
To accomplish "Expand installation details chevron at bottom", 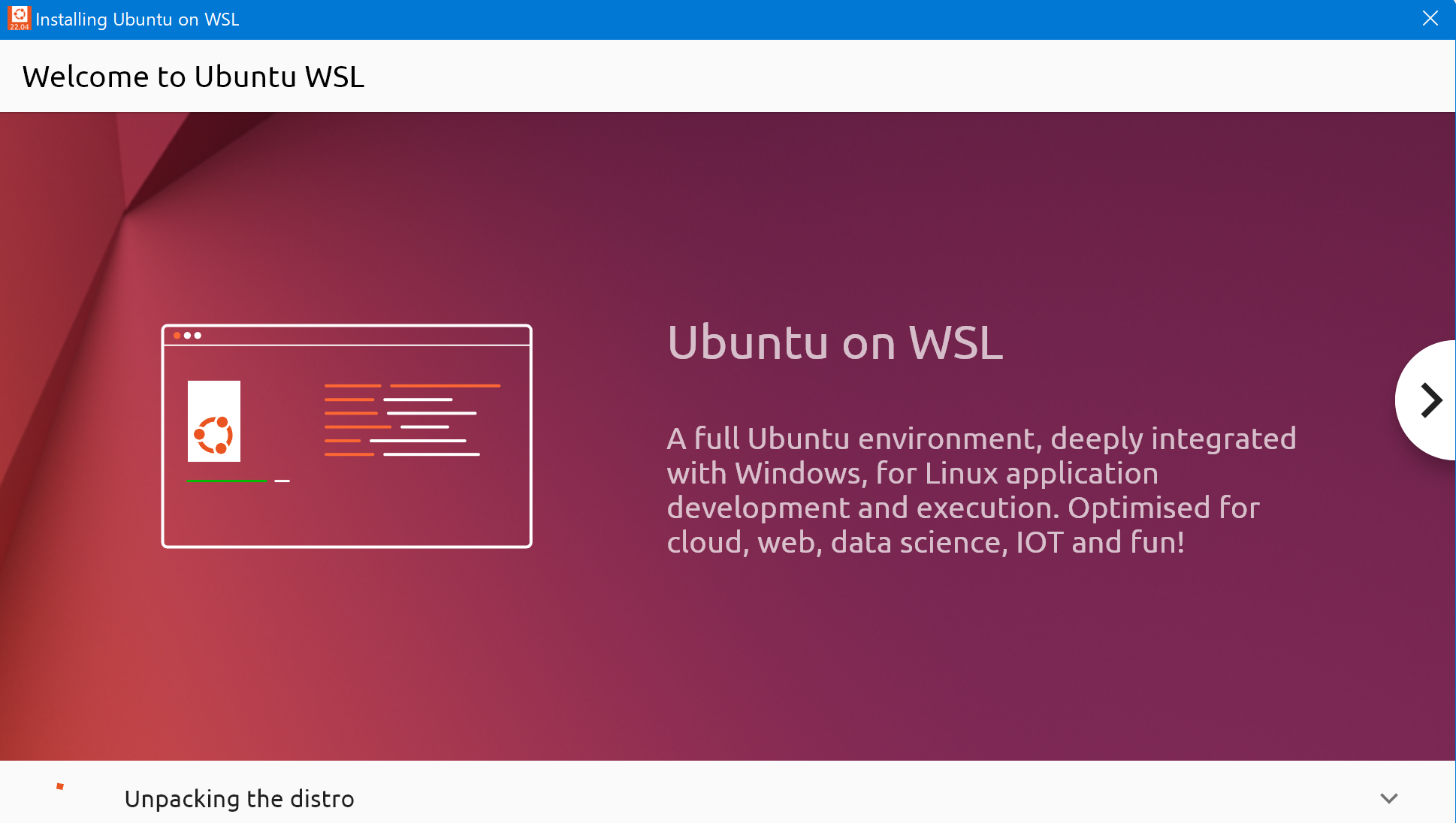I will [x=1389, y=798].
